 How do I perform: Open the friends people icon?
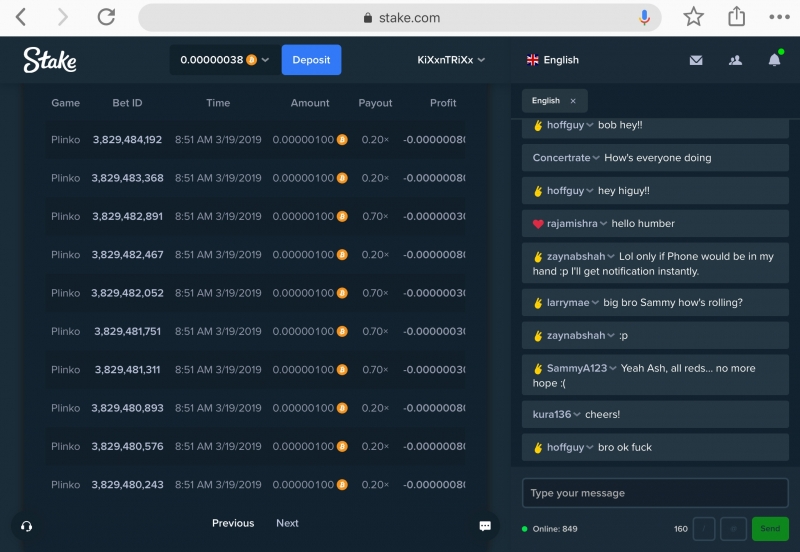(735, 60)
